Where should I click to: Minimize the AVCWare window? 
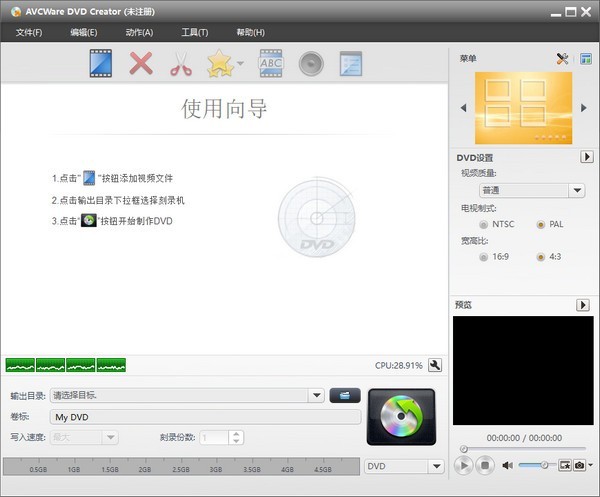click(556, 13)
